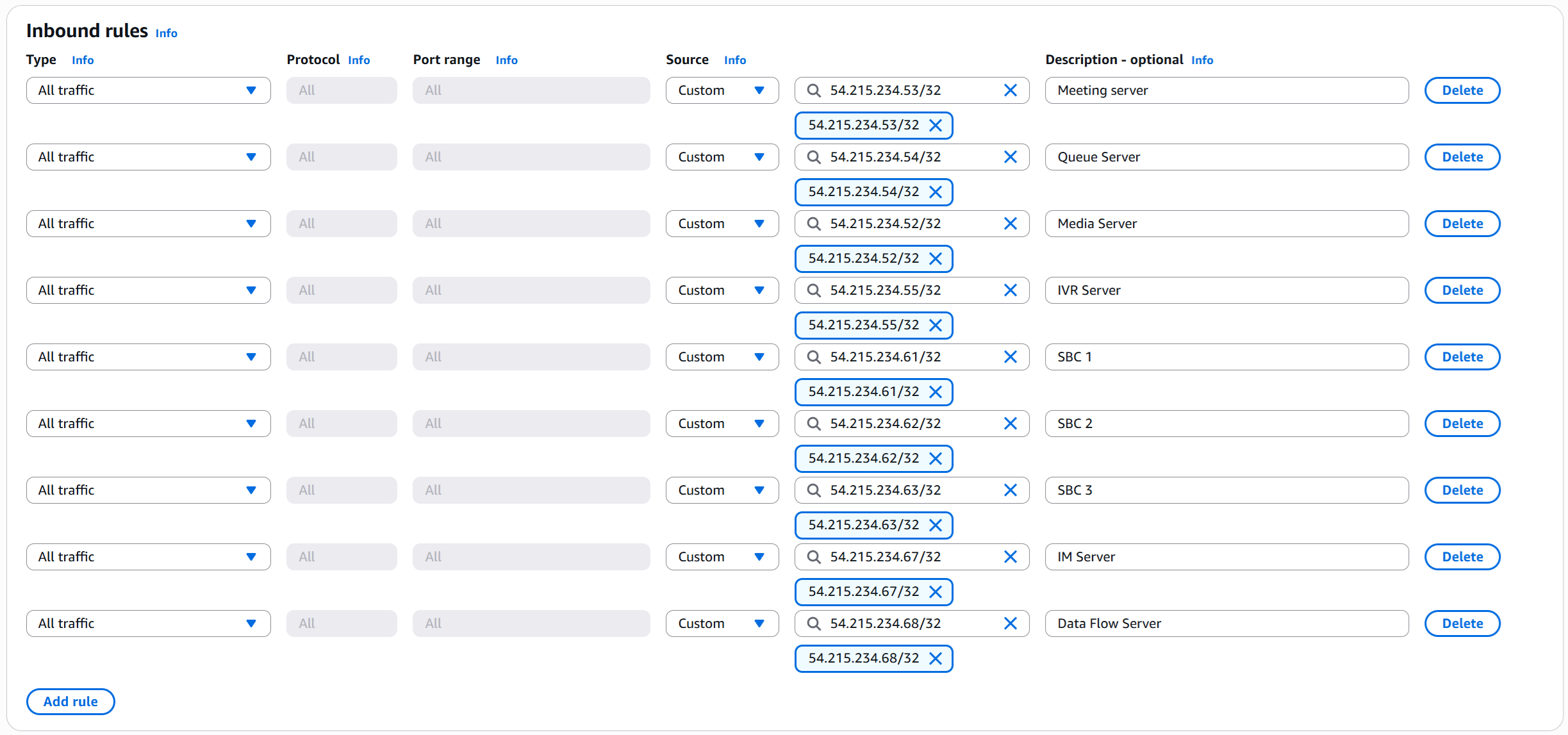Viewport: 1568px width, 735px height.
Task: Remove the 54.215.234.61/32 source tag
Action: [935, 392]
